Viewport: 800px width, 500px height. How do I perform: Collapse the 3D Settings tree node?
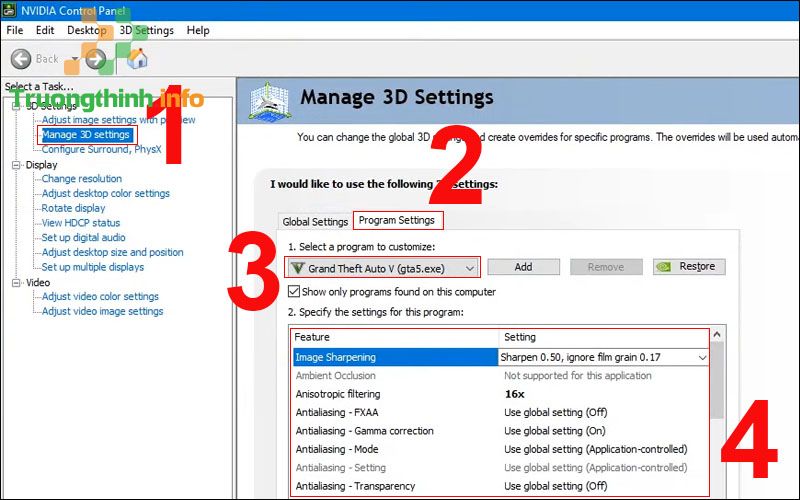point(16,106)
